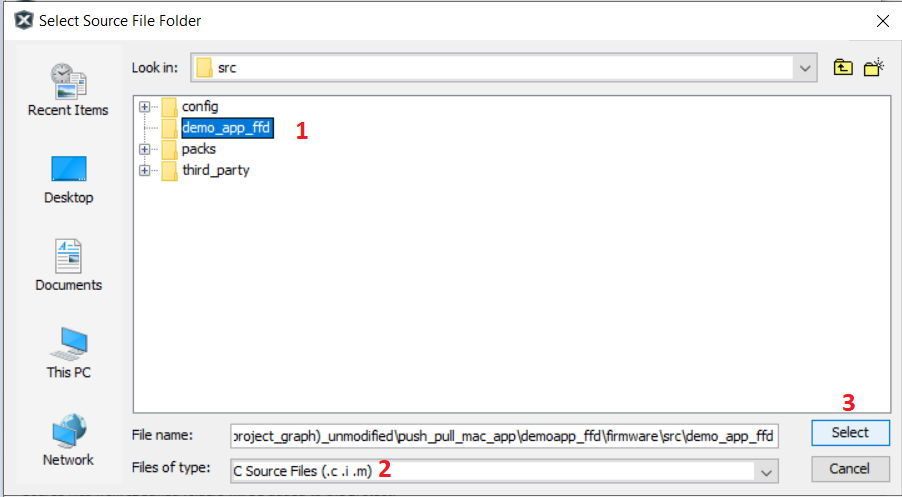Viewport: 902px width, 497px height.
Task: Open the This PC location
Action: (x=68, y=353)
